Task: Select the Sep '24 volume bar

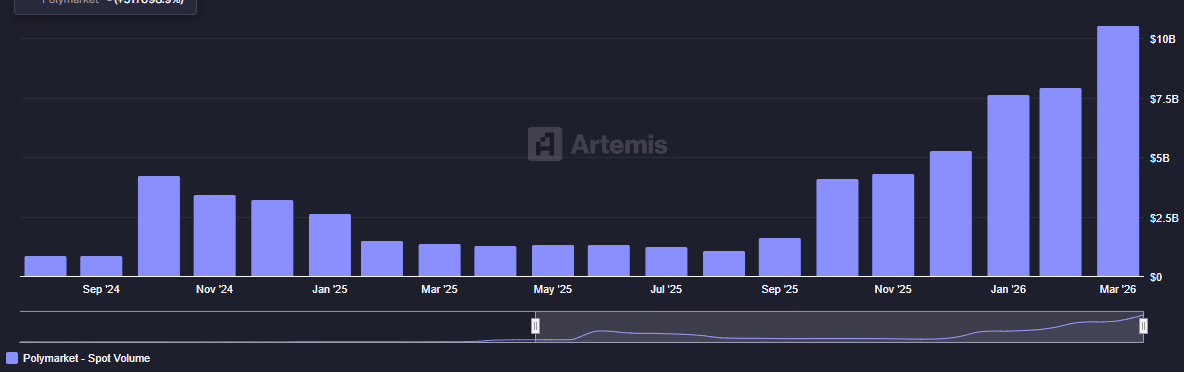Action: [101, 266]
